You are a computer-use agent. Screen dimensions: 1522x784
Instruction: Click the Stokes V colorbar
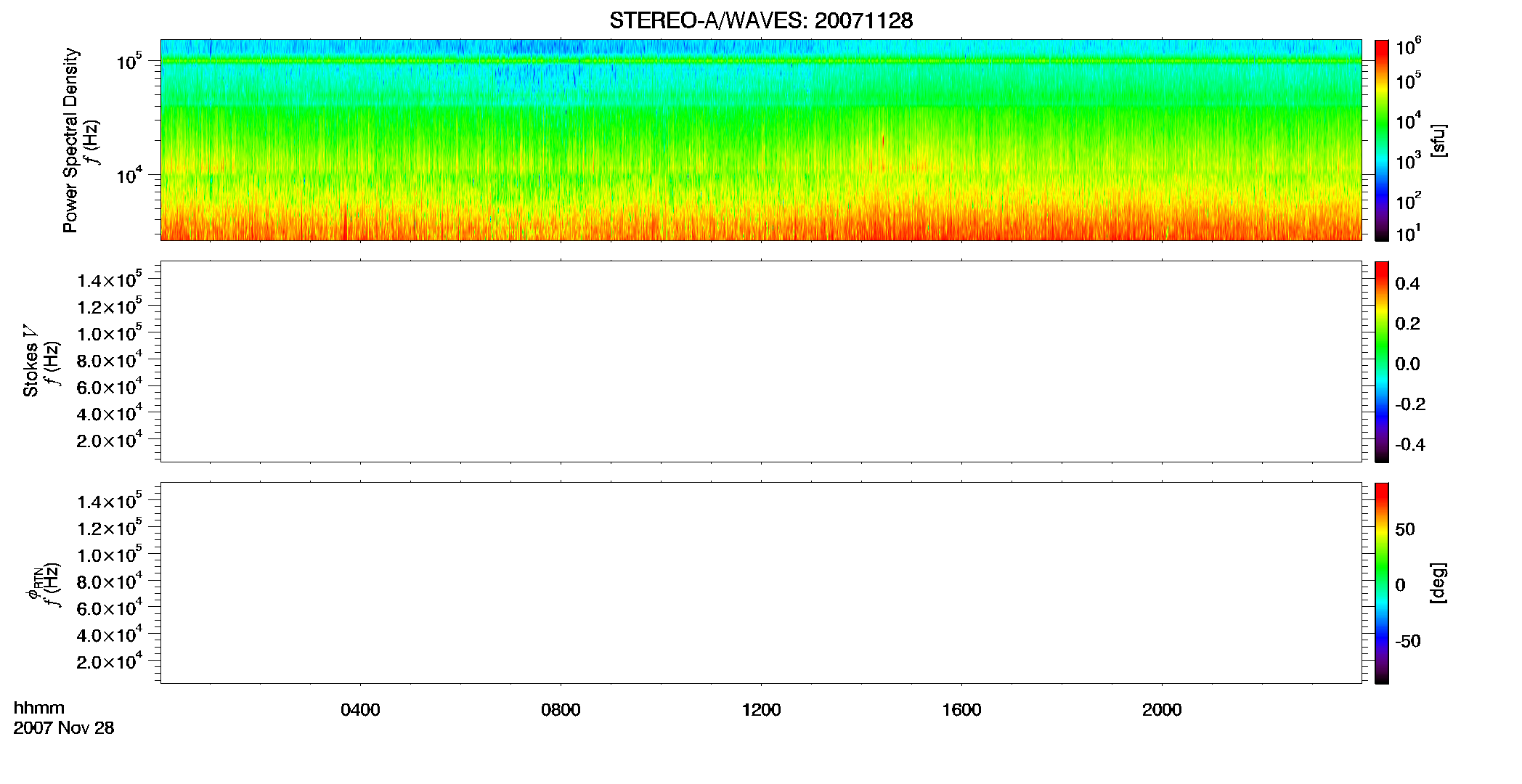coord(1382,362)
